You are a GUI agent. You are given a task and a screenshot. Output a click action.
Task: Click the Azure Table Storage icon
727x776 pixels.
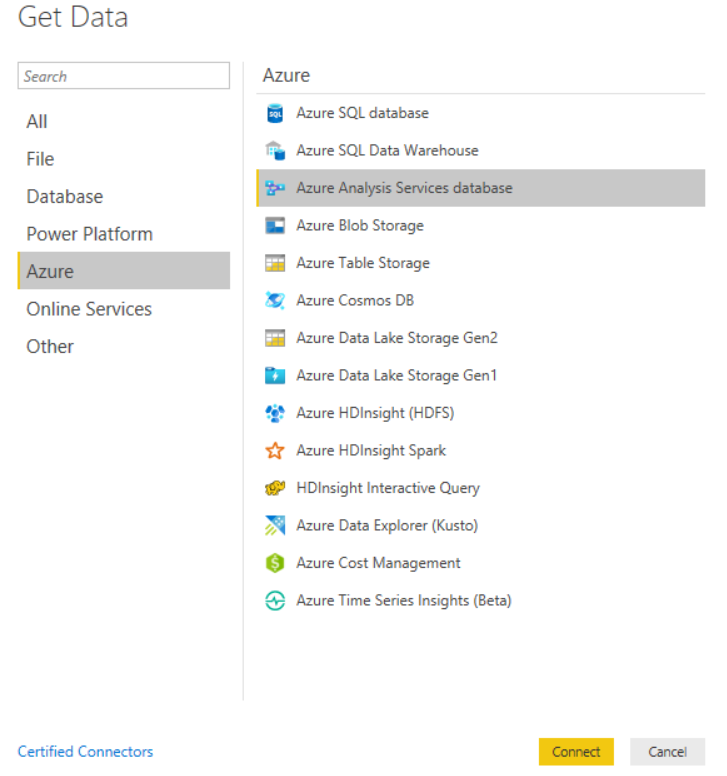275,263
